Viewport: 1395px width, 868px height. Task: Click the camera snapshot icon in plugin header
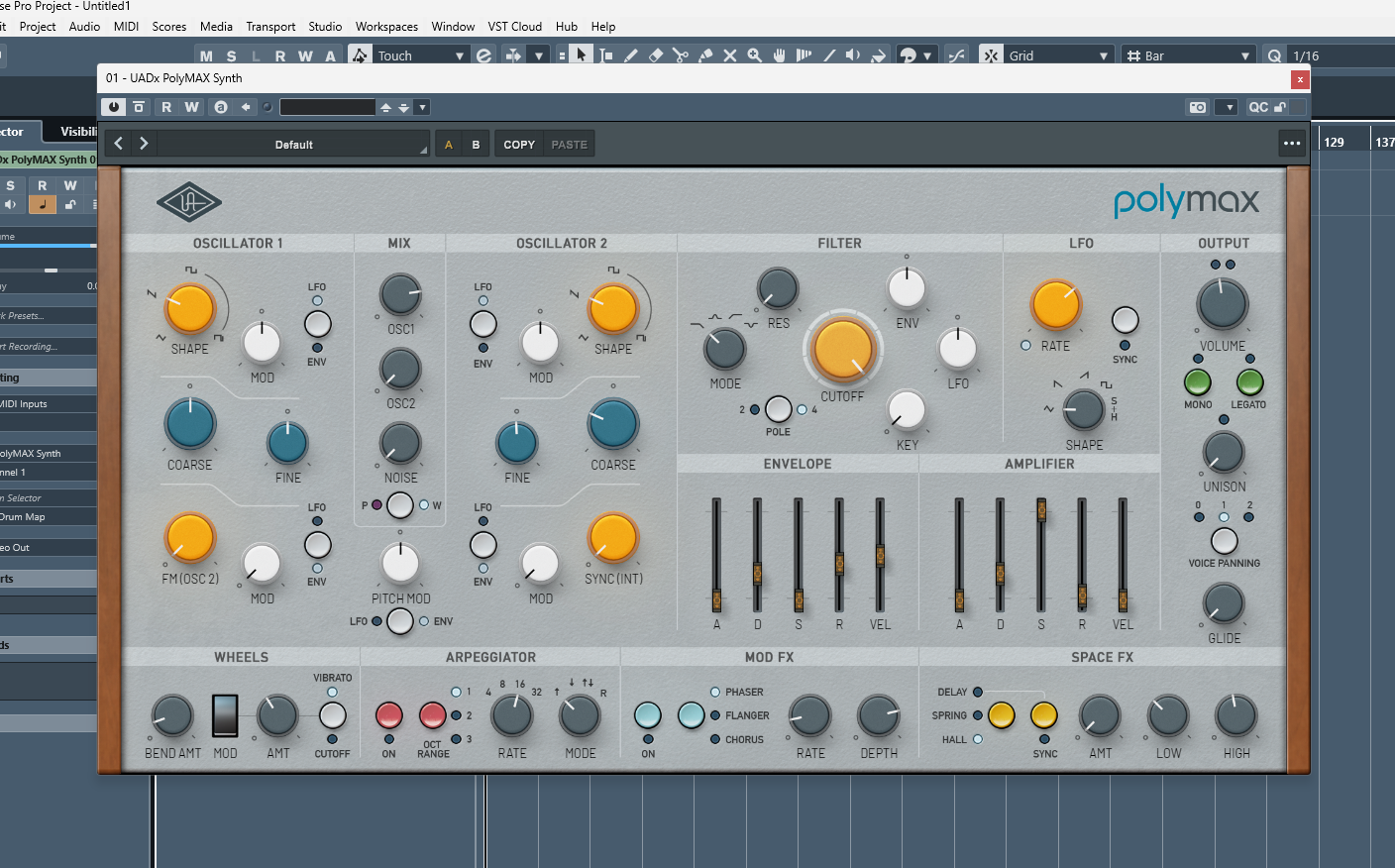tap(1198, 107)
